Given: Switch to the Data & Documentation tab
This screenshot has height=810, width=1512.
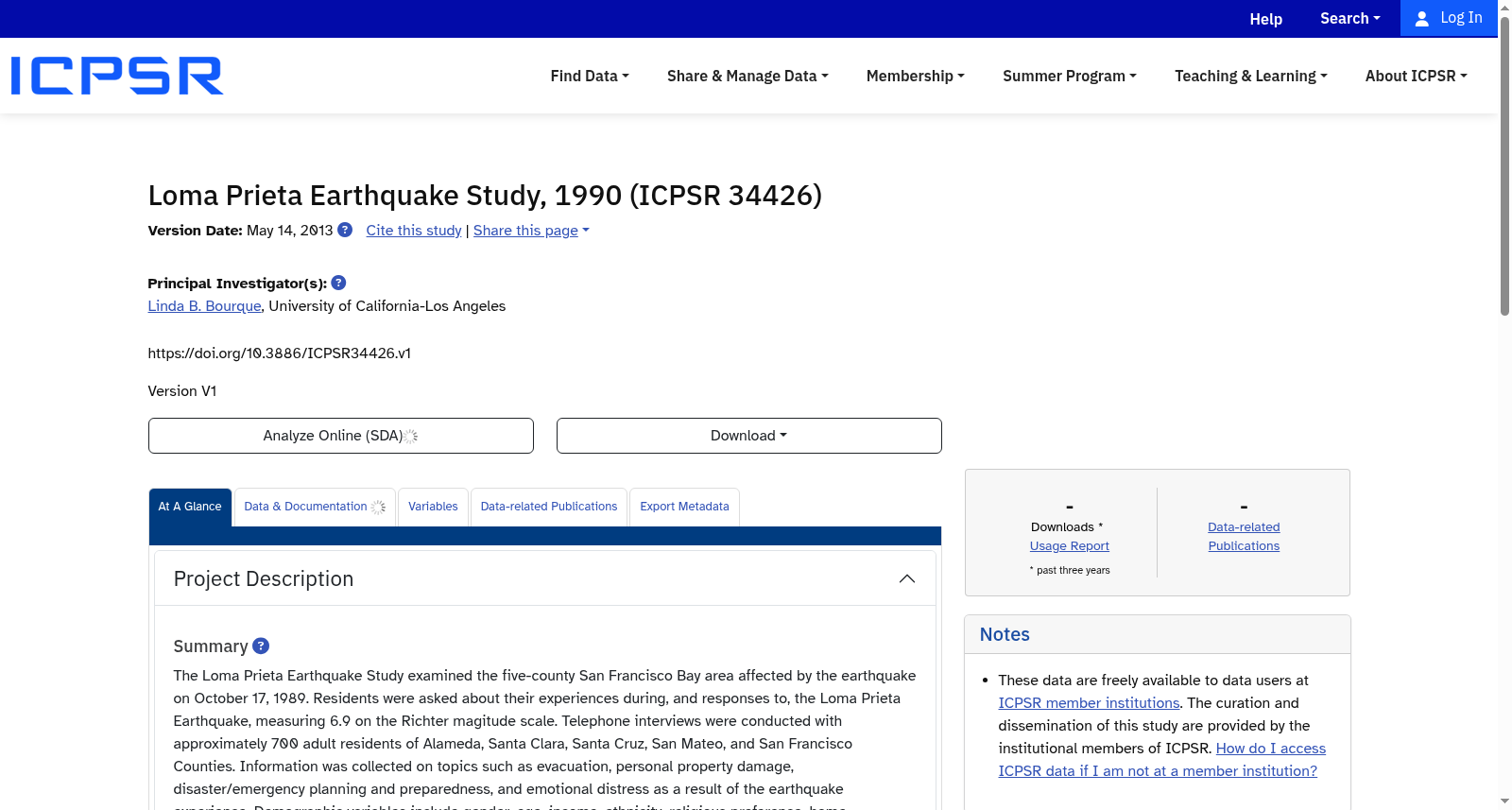Looking at the screenshot, I should 315,507.
